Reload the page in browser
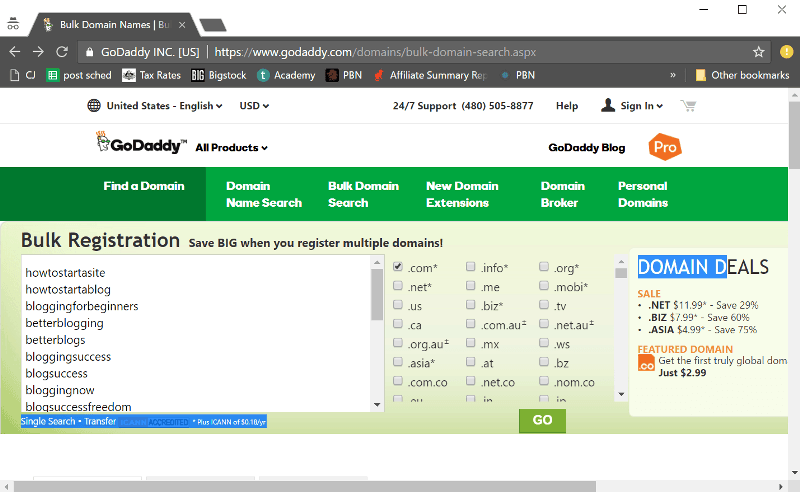The width and height of the screenshot is (800, 492). point(62,51)
